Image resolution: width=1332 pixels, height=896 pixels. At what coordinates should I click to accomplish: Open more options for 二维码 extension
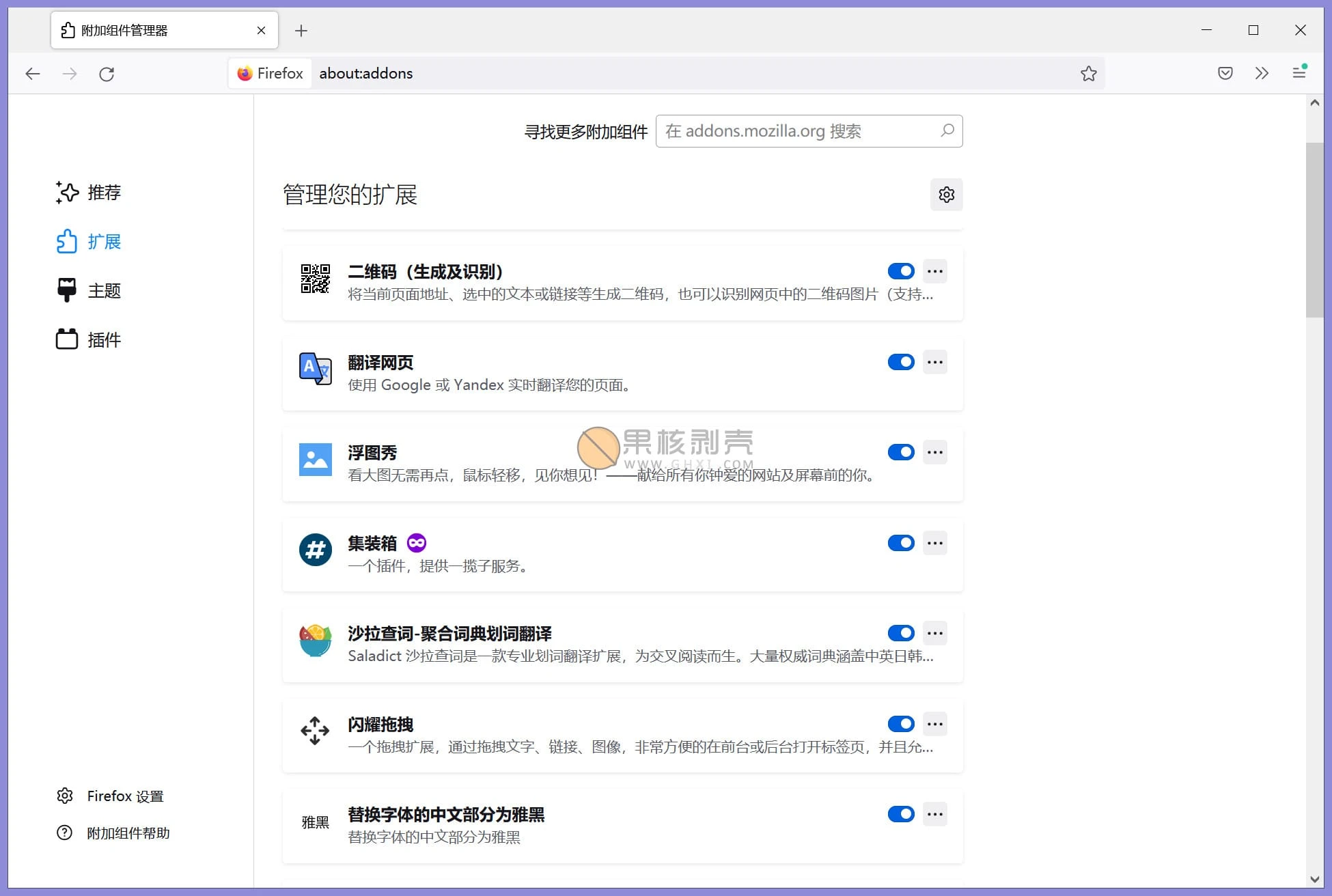pyautogui.click(x=934, y=271)
